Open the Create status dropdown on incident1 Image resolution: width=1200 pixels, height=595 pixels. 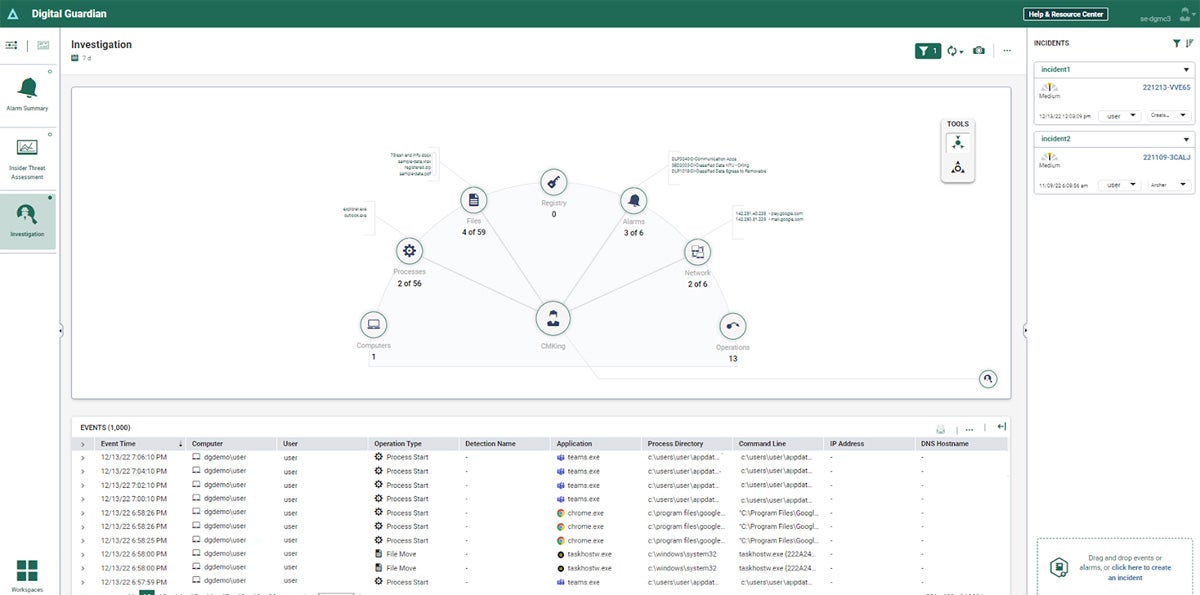[1166, 116]
